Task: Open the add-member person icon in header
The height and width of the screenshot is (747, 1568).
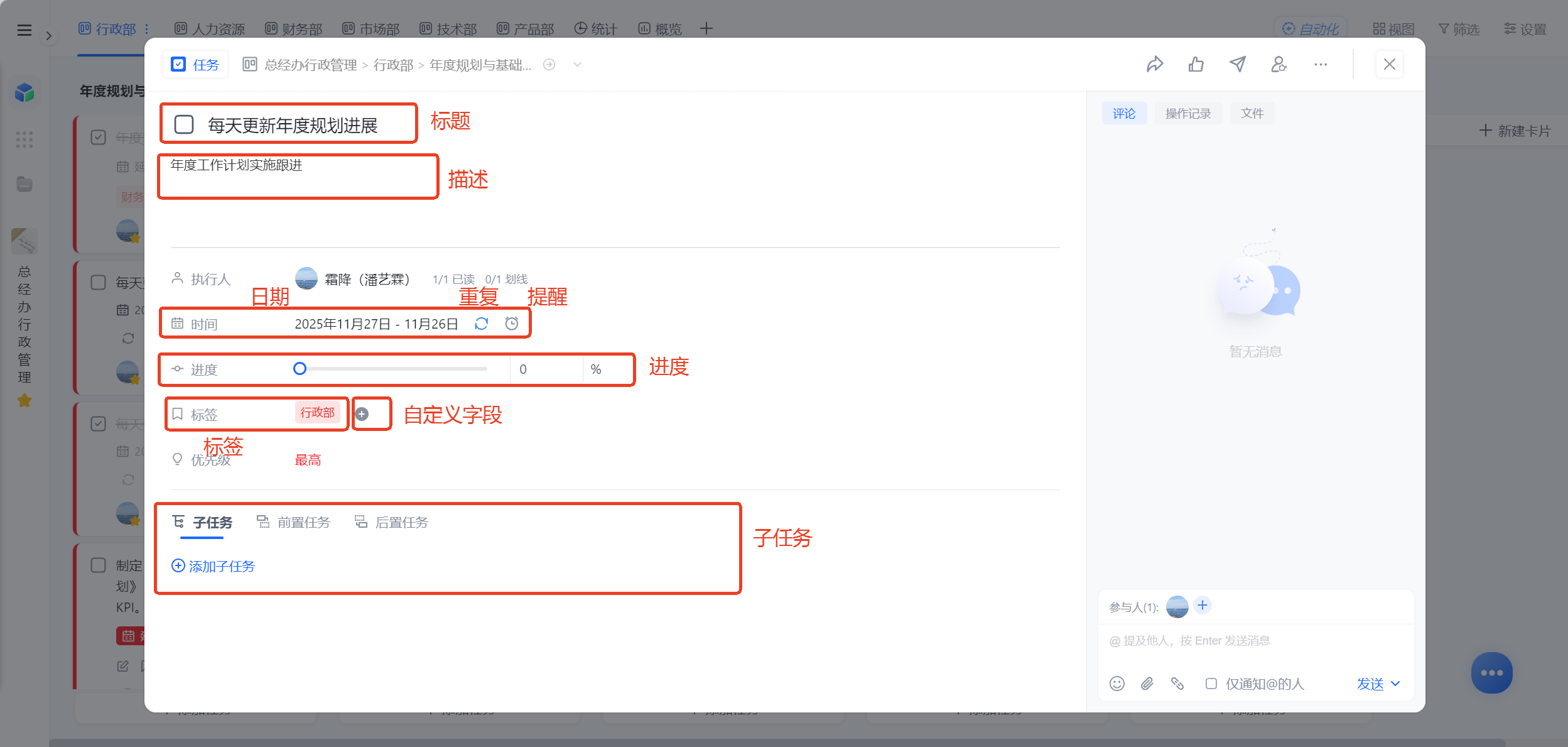Action: 1279,64
